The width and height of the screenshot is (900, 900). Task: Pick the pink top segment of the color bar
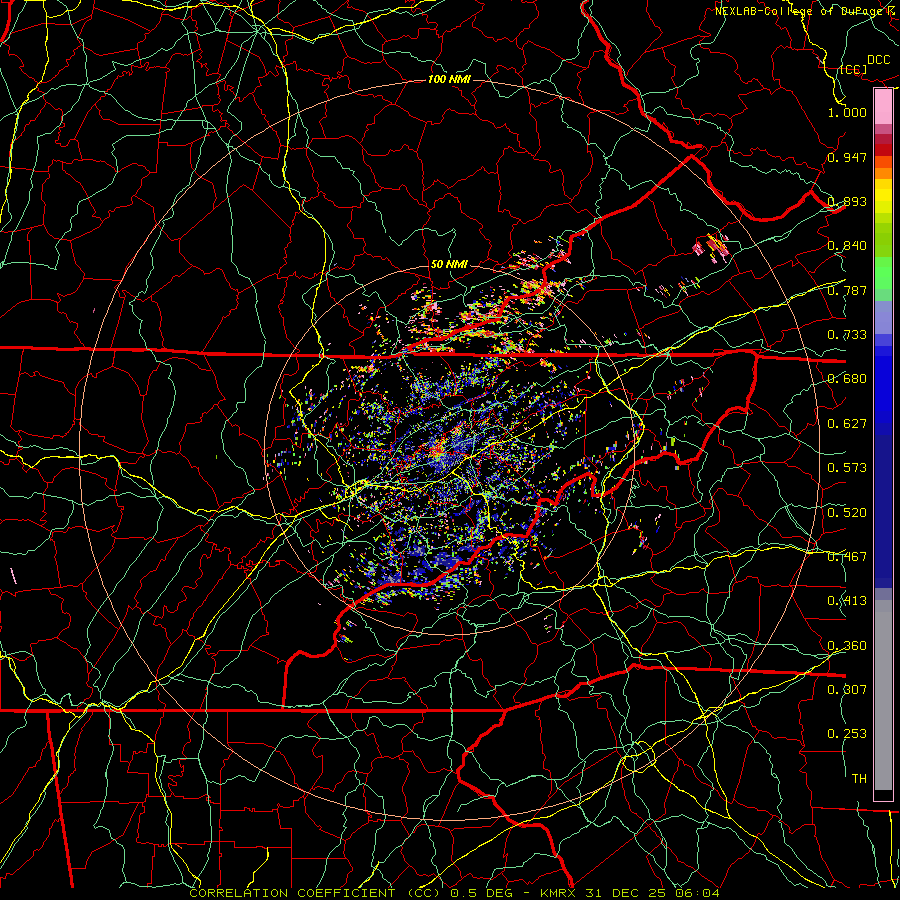click(x=883, y=107)
